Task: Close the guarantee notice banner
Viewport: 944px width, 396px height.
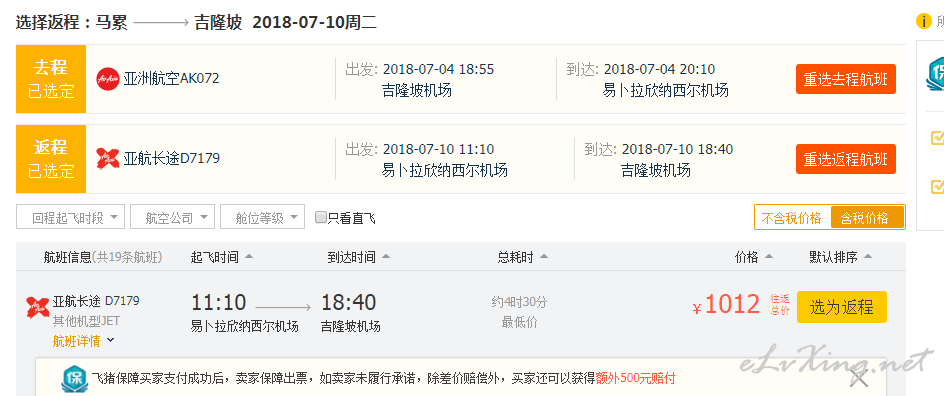Action: pyautogui.click(x=859, y=378)
